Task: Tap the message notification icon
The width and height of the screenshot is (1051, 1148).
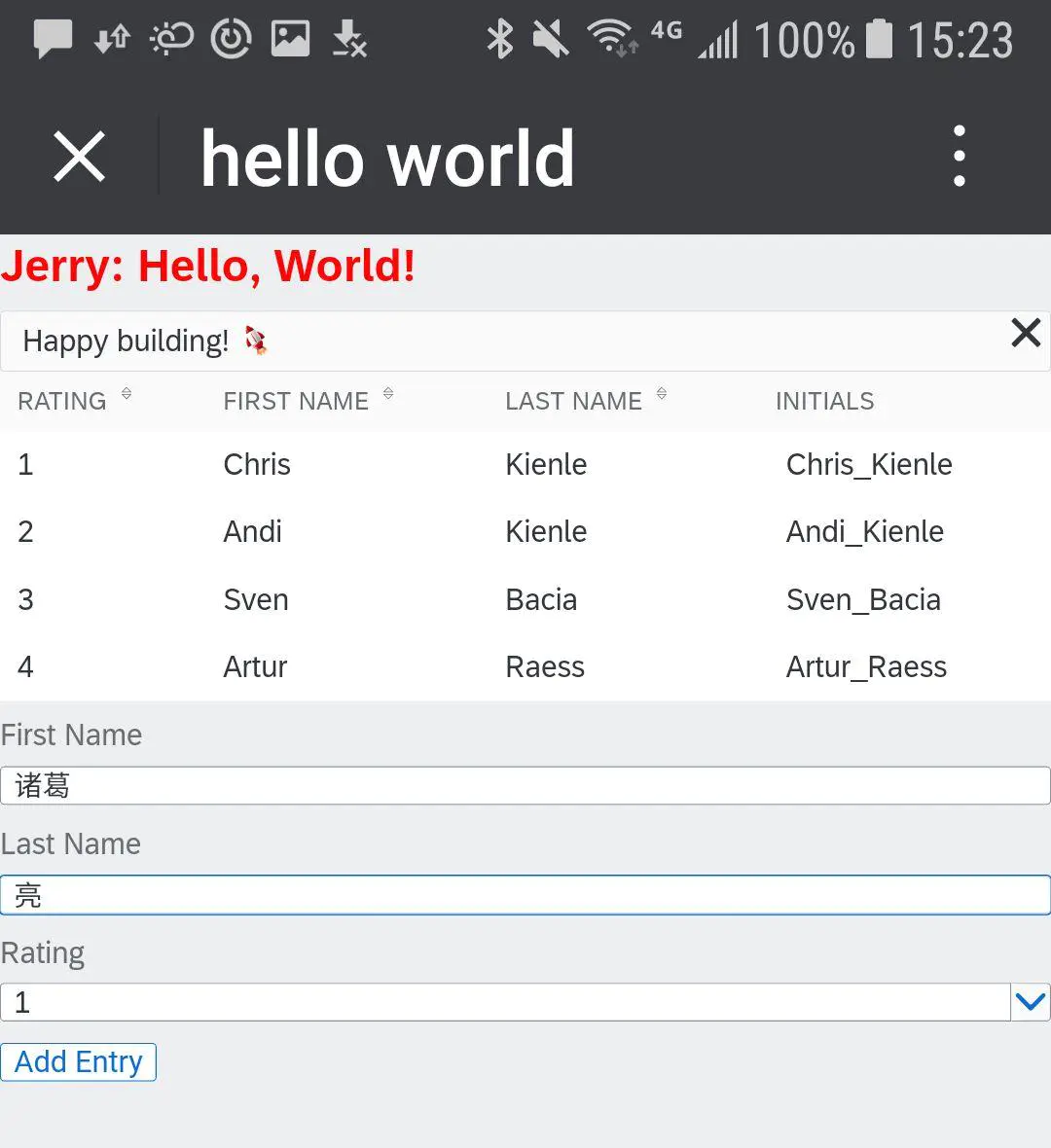Action: coord(53,40)
